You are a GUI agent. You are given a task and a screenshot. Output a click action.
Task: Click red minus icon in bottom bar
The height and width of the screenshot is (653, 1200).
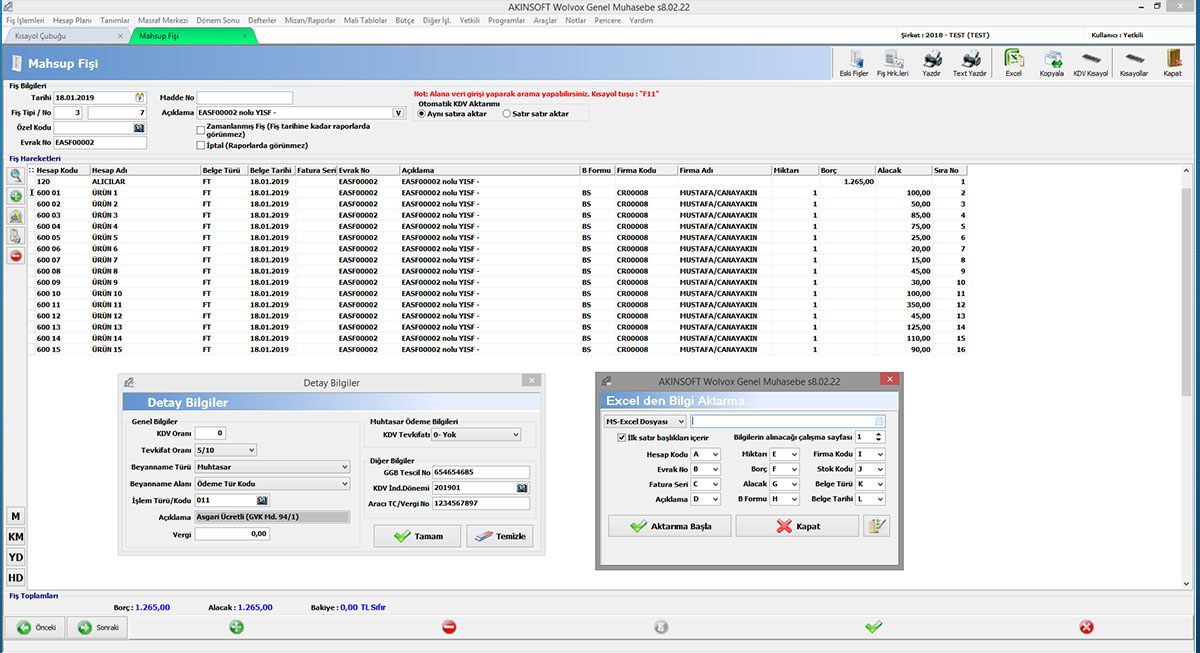click(x=449, y=627)
